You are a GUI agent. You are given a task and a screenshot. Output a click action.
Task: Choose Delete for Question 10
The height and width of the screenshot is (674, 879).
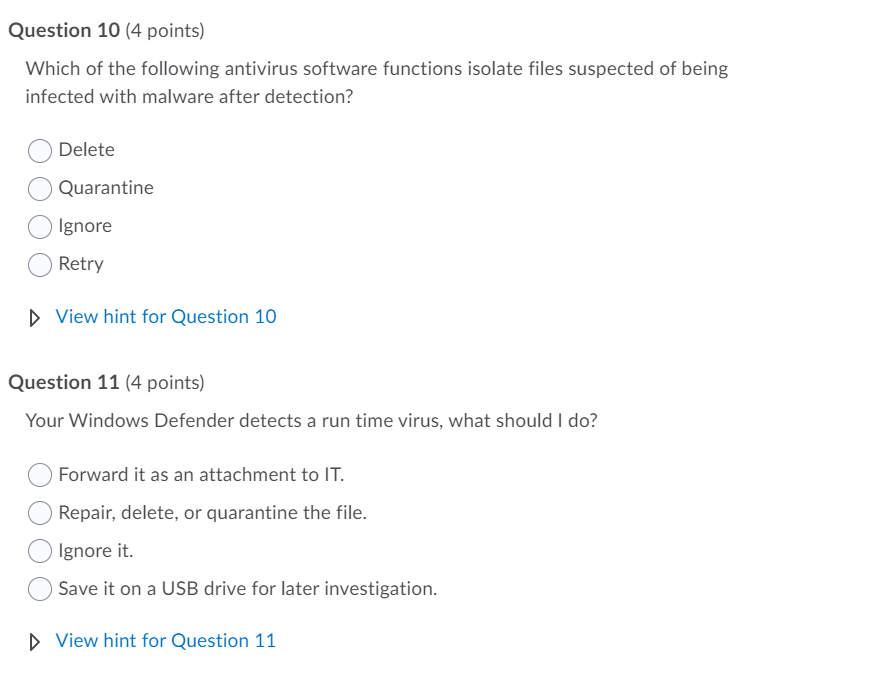click(40, 150)
